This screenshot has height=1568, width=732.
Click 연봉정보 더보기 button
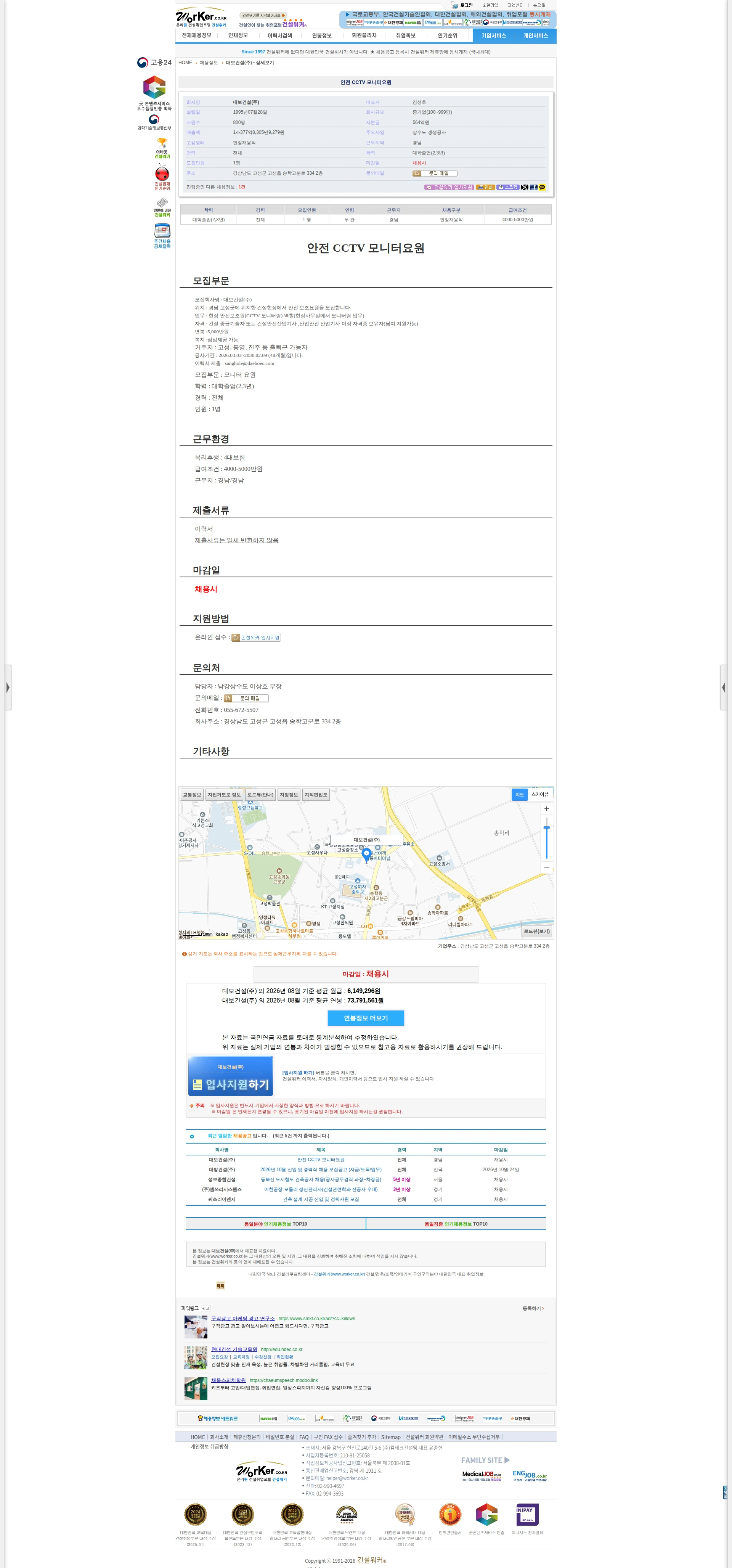(366, 1018)
